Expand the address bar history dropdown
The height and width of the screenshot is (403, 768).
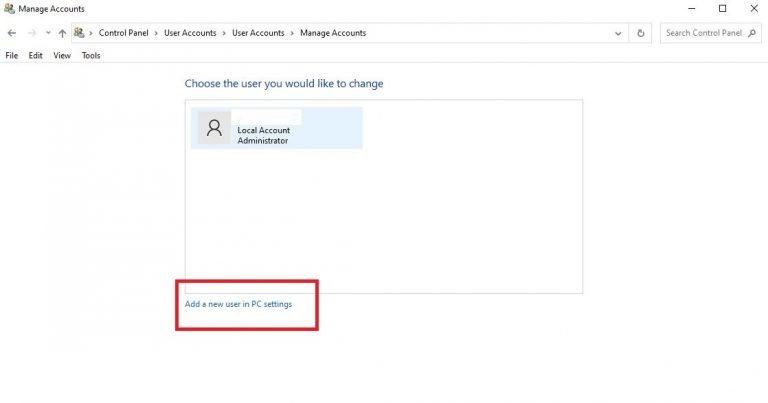pyautogui.click(x=619, y=33)
